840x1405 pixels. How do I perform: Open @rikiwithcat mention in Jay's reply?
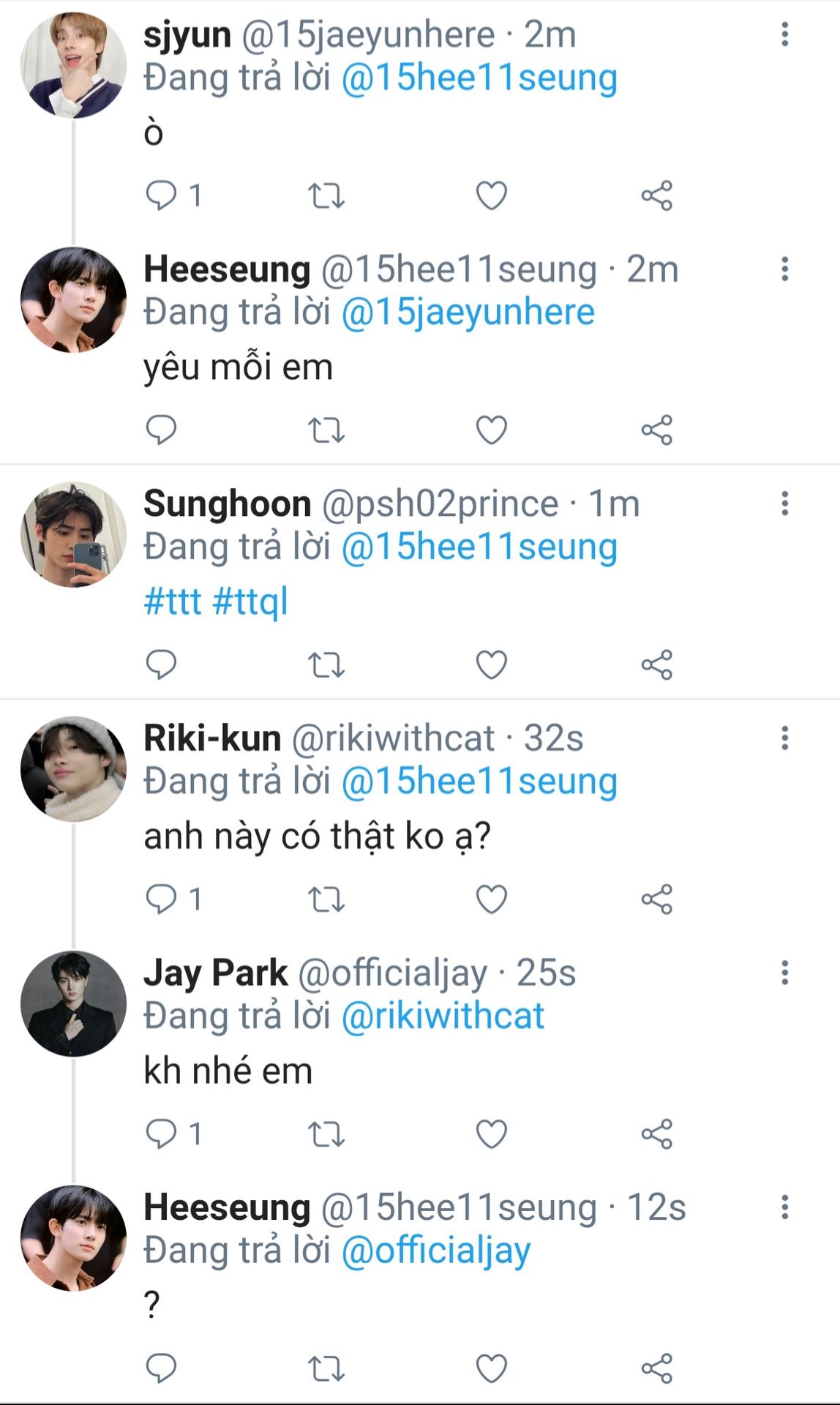click(x=443, y=1016)
